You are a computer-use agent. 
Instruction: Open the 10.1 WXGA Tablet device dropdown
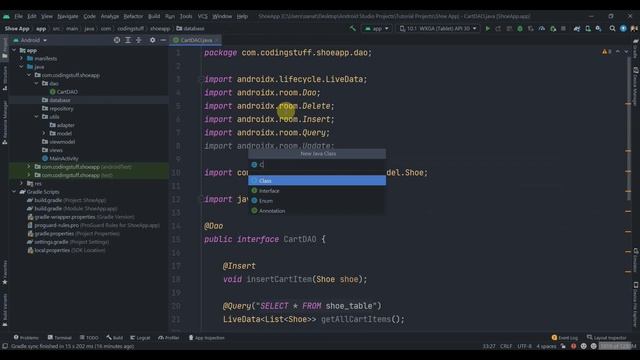pos(438,29)
